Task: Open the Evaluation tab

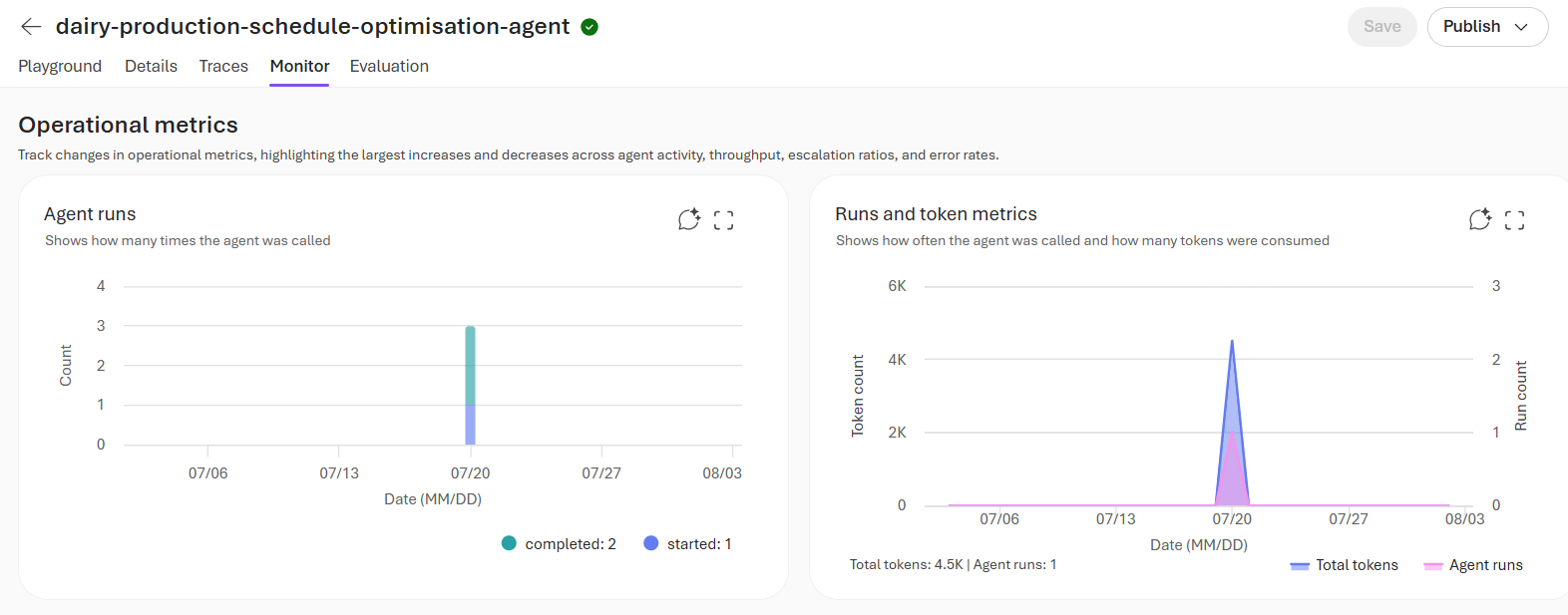Action: pos(389,66)
